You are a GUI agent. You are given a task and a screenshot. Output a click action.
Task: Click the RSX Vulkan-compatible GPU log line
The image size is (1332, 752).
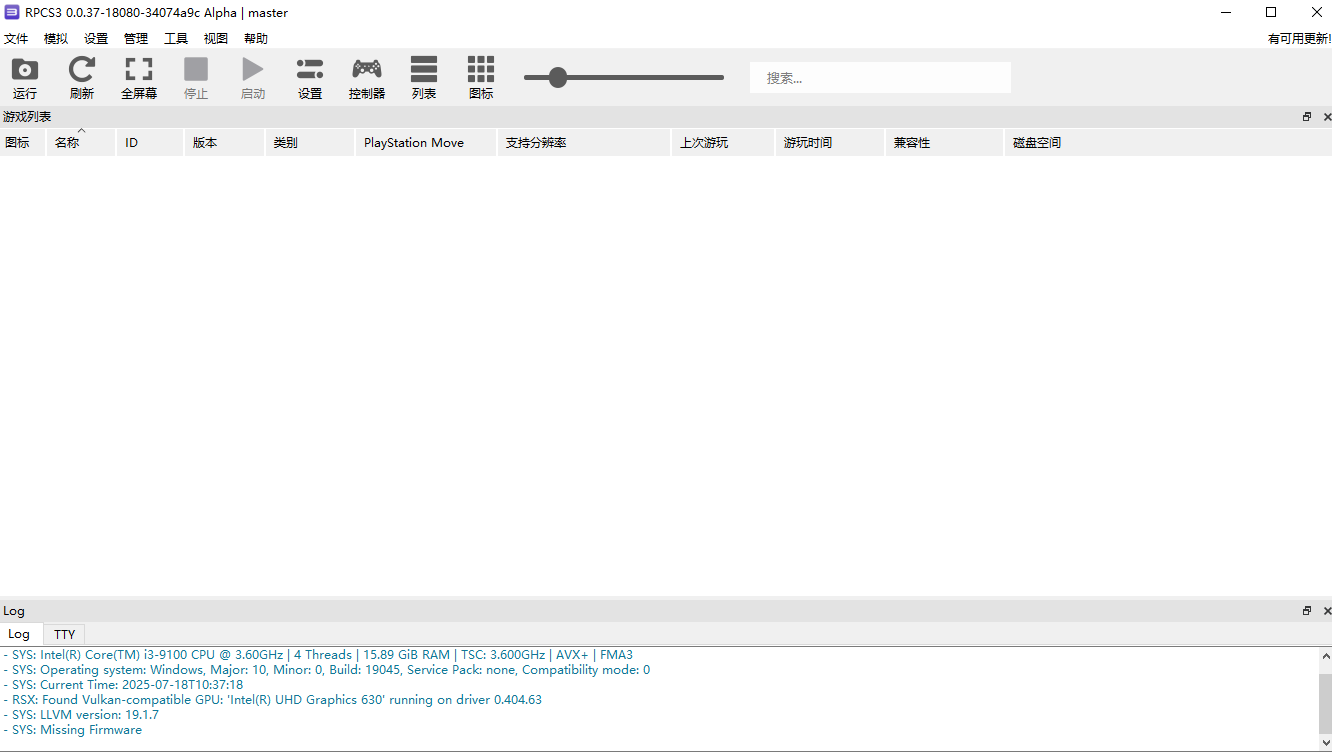[x=273, y=700]
